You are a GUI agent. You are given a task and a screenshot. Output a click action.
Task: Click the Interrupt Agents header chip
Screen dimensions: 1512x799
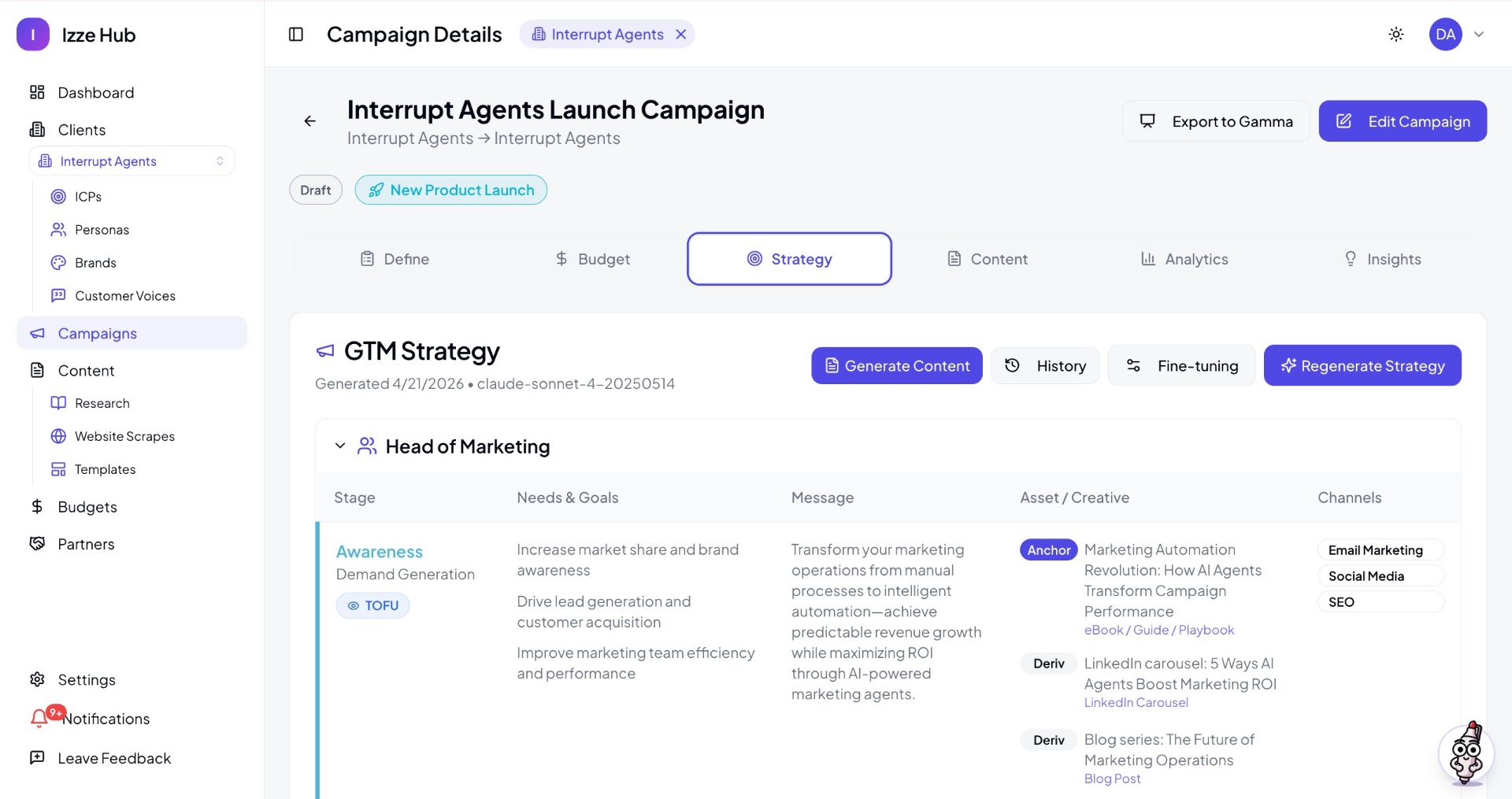[606, 34]
